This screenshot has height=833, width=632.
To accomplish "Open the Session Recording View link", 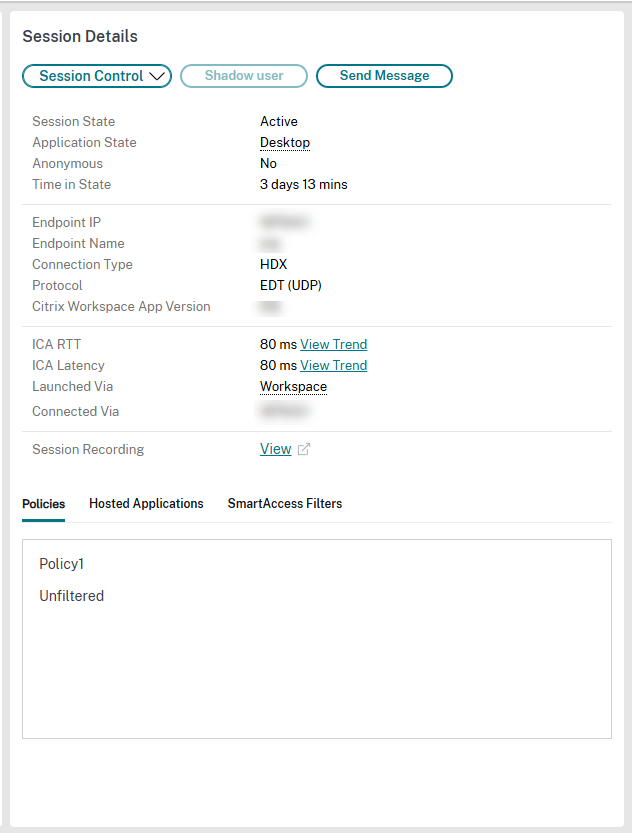I will point(275,450).
